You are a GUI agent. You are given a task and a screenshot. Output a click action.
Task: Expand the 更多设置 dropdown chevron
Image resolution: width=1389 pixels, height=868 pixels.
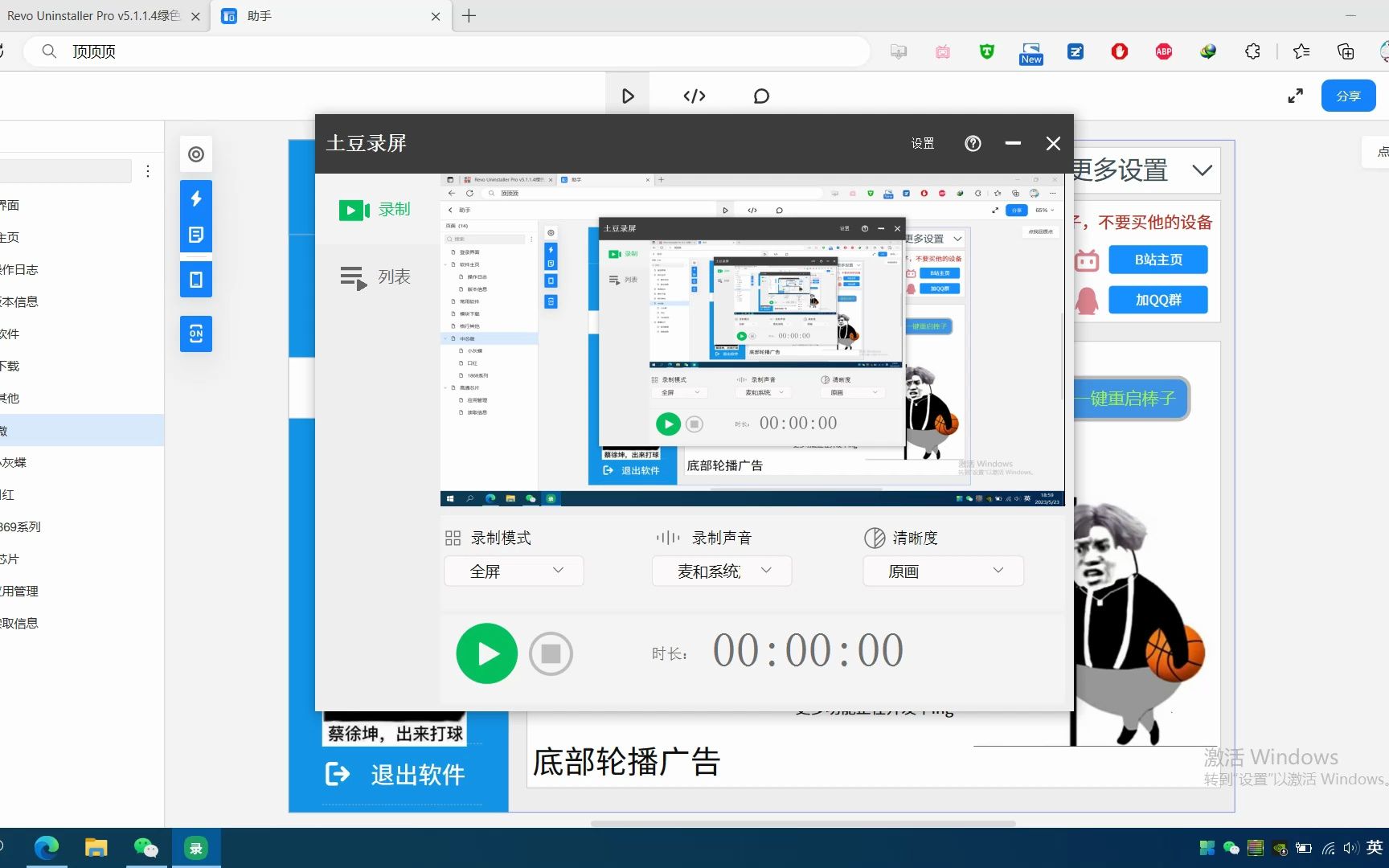pyautogui.click(x=1202, y=170)
